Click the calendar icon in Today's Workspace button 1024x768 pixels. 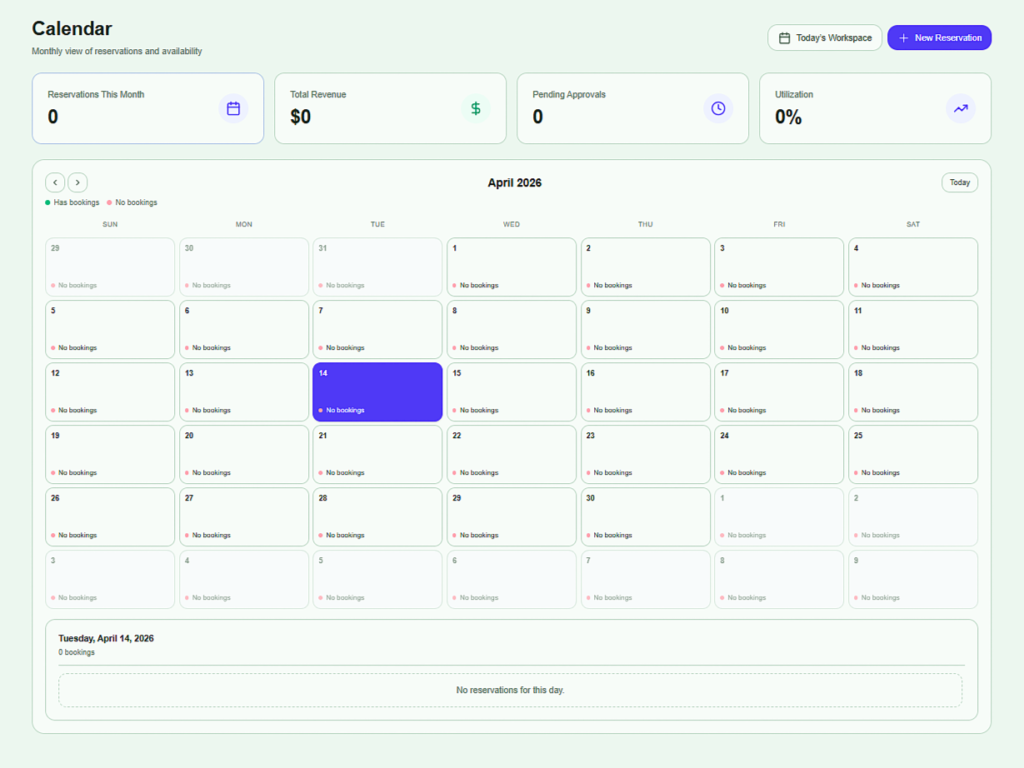click(x=785, y=38)
